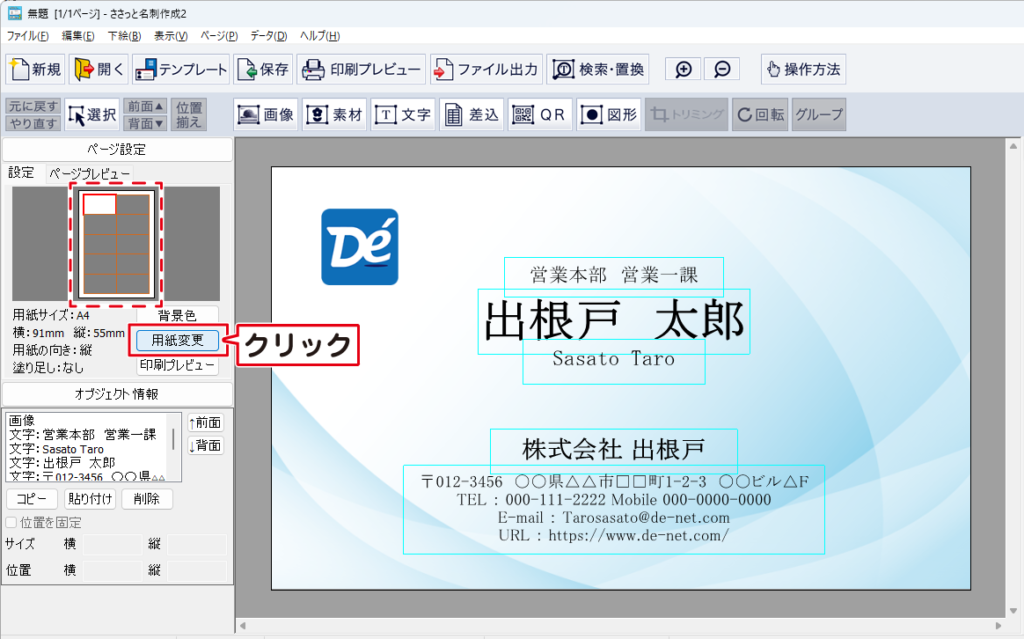Select the Dé logo image on the card
Image resolution: width=1024 pixels, height=639 pixels.
coord(360,247)
